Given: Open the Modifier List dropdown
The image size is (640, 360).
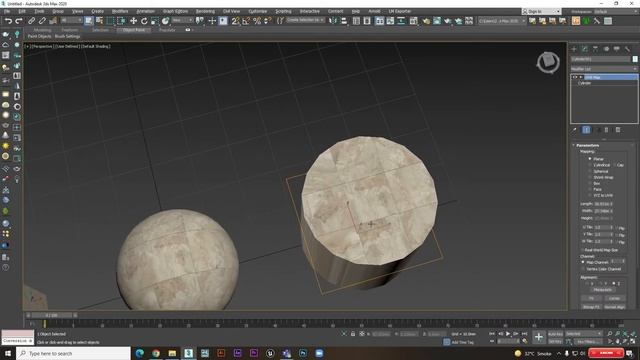Looking at the screenshot, I should [x=604, y=69].
